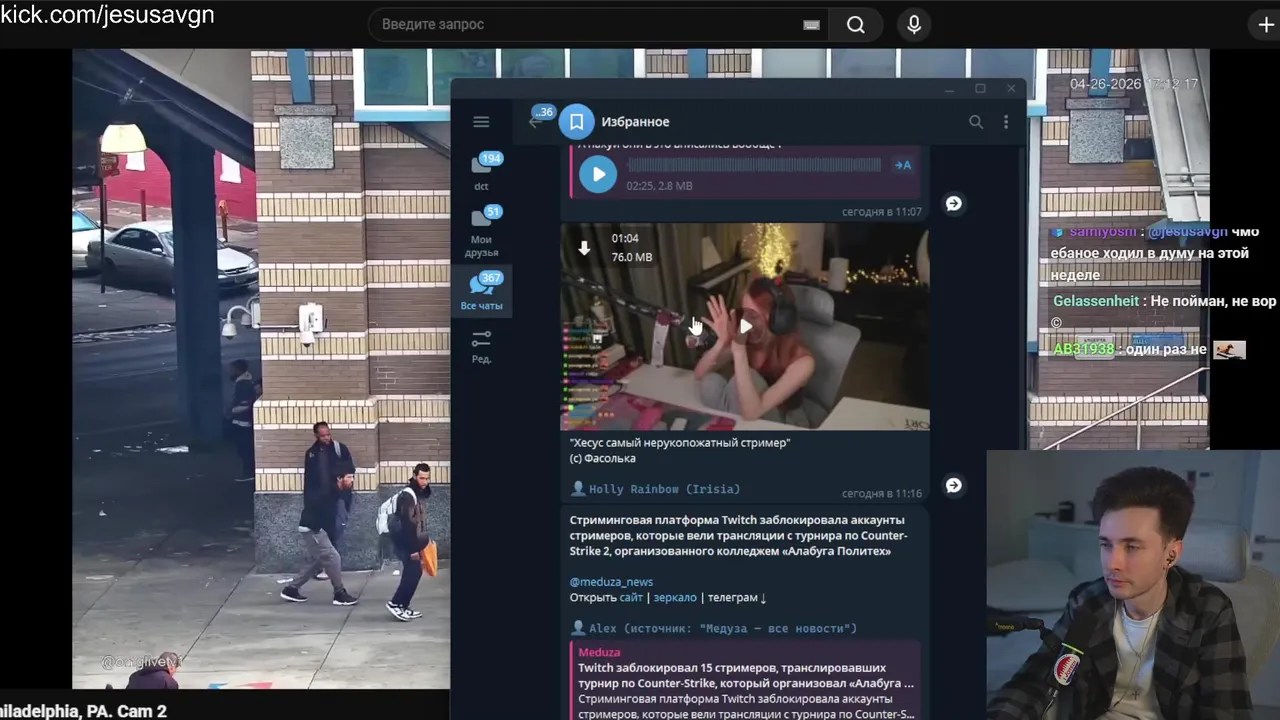Click the username AB31938 in stream chat

click(x=1083, y=349)
